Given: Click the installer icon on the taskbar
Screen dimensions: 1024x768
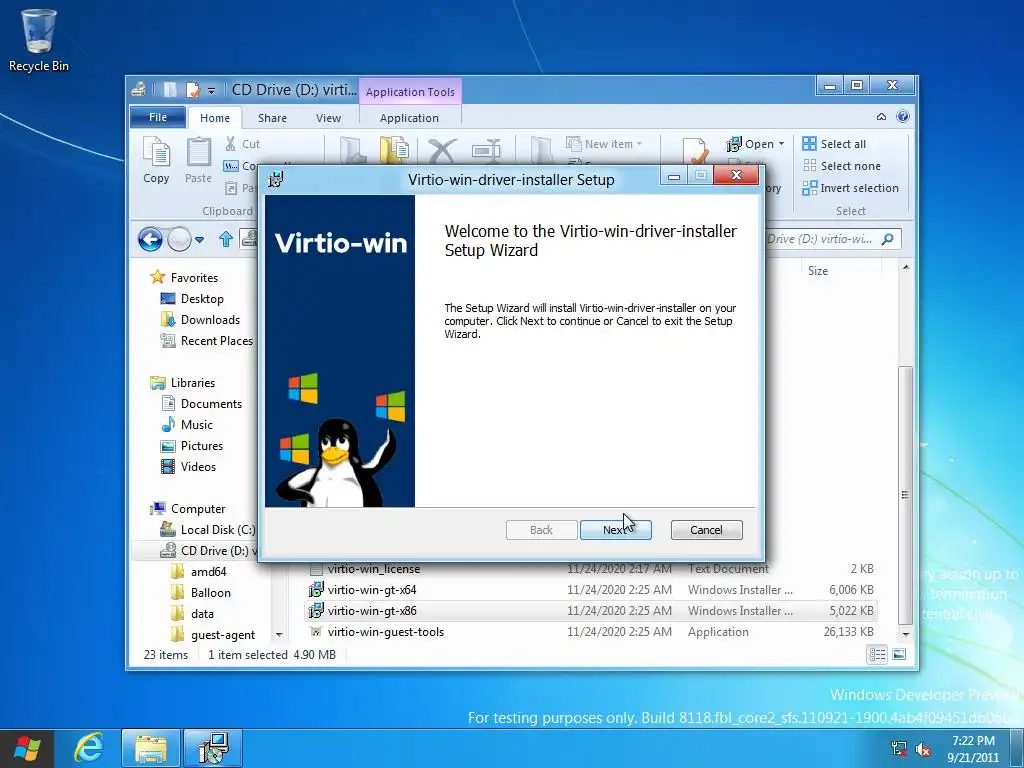Looking at the screenshot, I should point(213,748).
